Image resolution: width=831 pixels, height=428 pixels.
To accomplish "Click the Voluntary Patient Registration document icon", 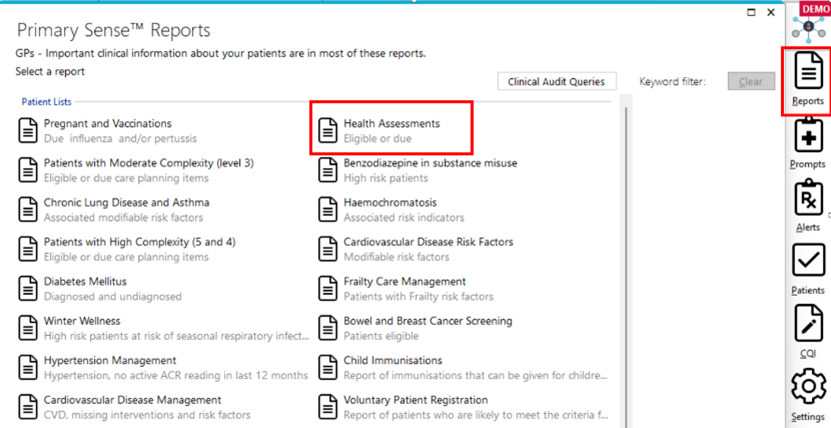I will pyautogui.click(x=328, y=407).
